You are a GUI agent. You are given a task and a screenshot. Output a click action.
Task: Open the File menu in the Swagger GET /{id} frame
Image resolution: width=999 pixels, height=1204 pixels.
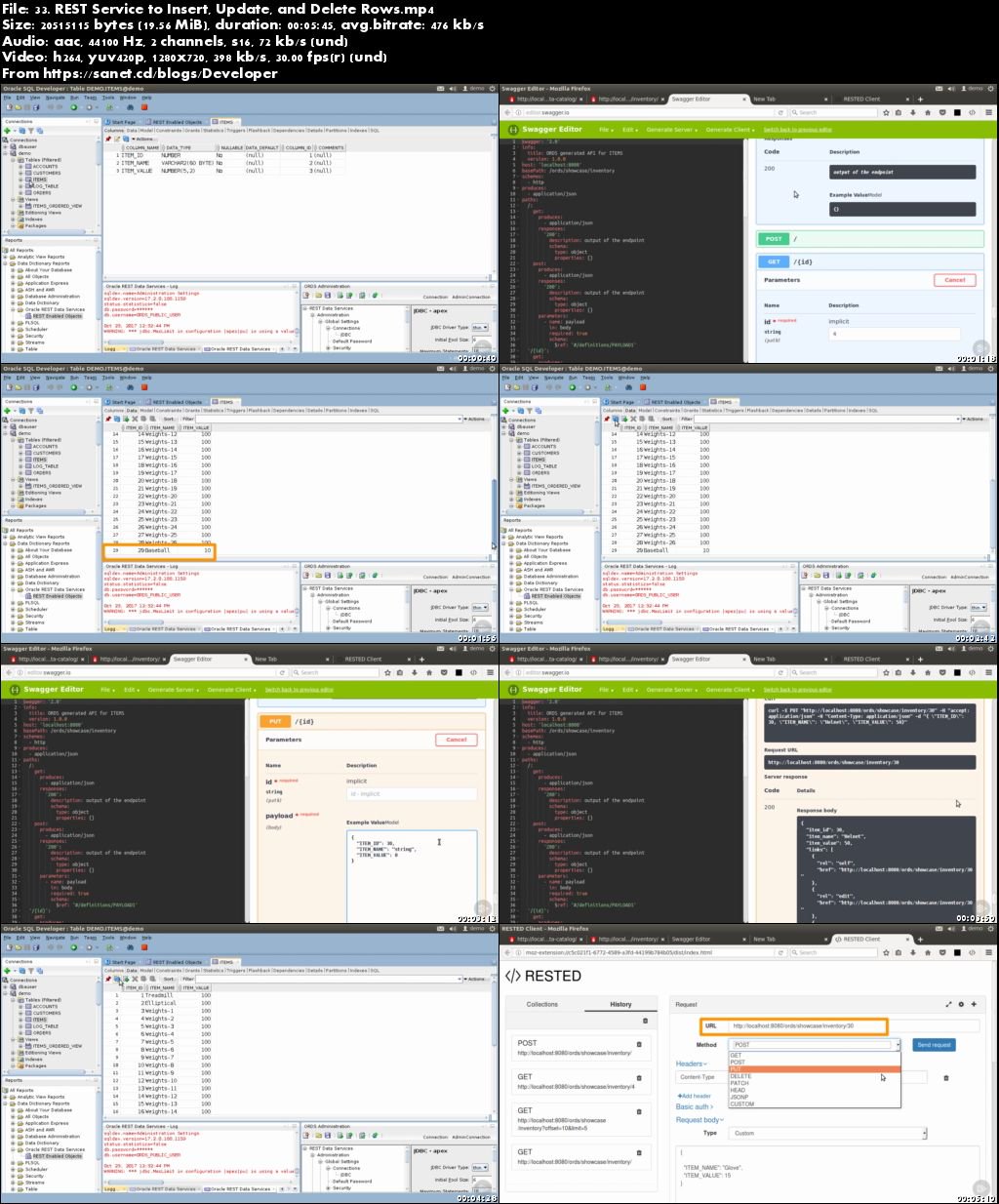pos(606,130)
